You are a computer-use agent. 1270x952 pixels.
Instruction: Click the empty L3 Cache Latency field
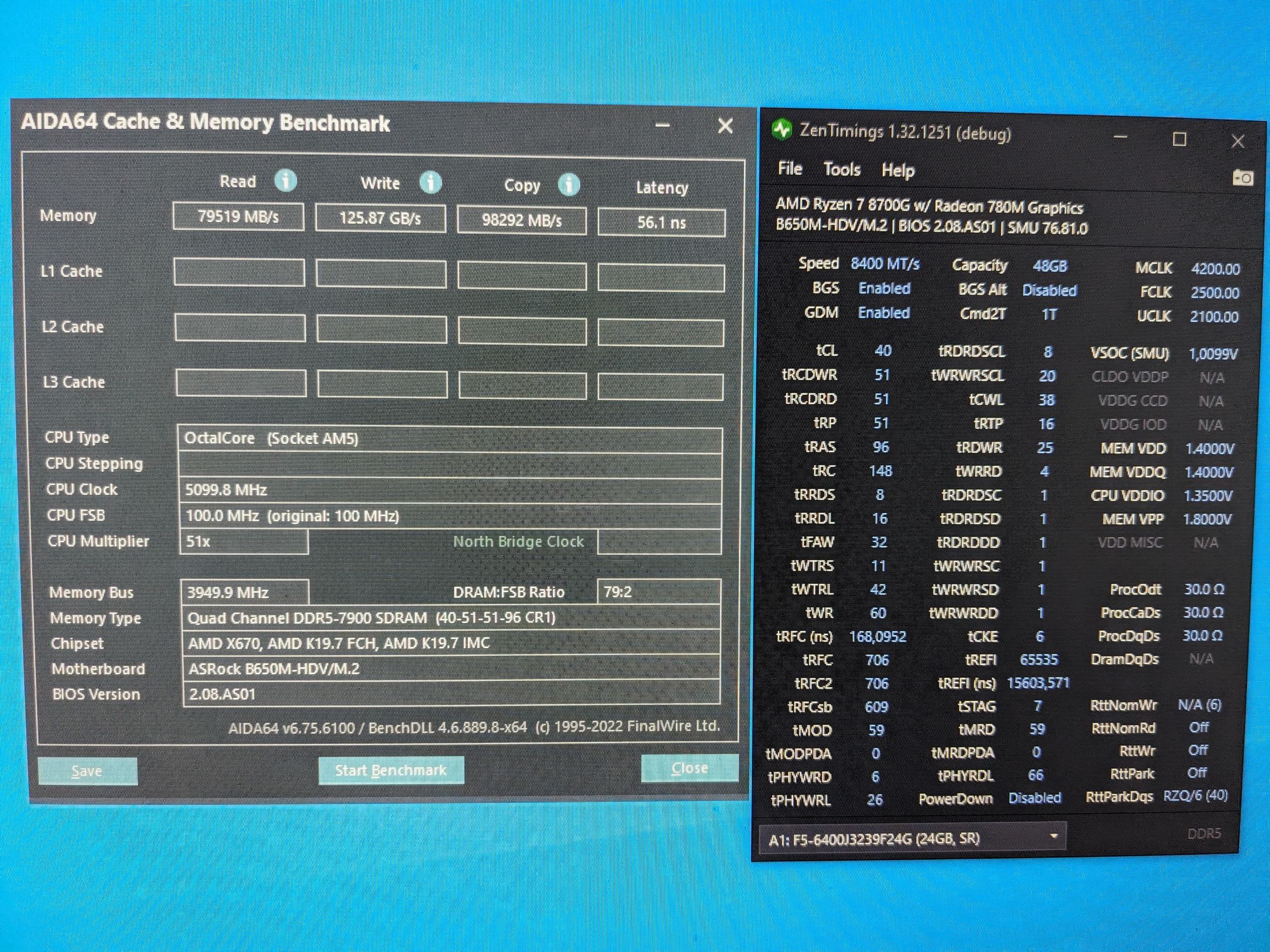(660, 387)
